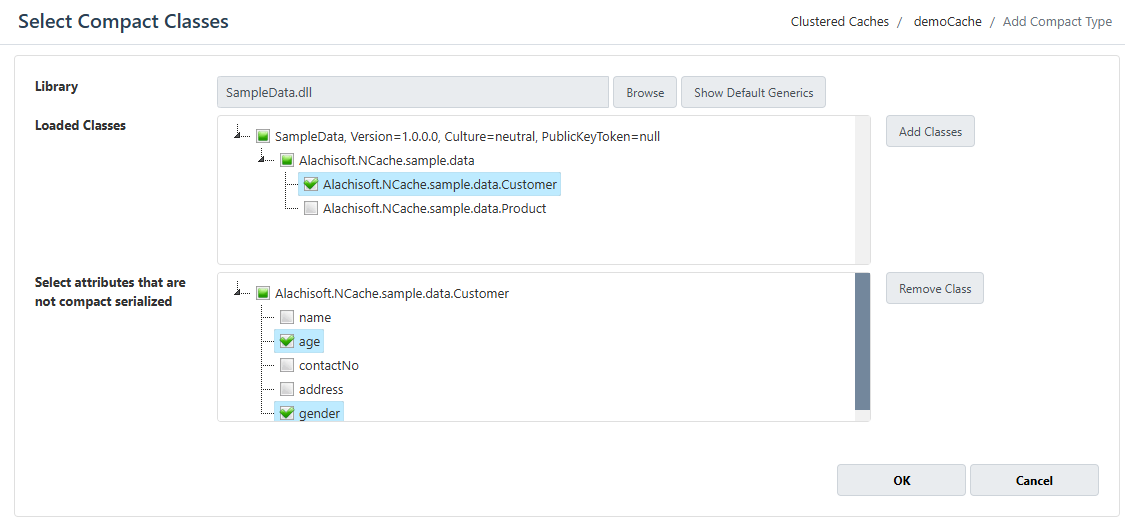Select Alachisoft.NCache.sample.data.Customer in Loaded Classes
This screenshot has width=1125, height=522.
point(440,184)
